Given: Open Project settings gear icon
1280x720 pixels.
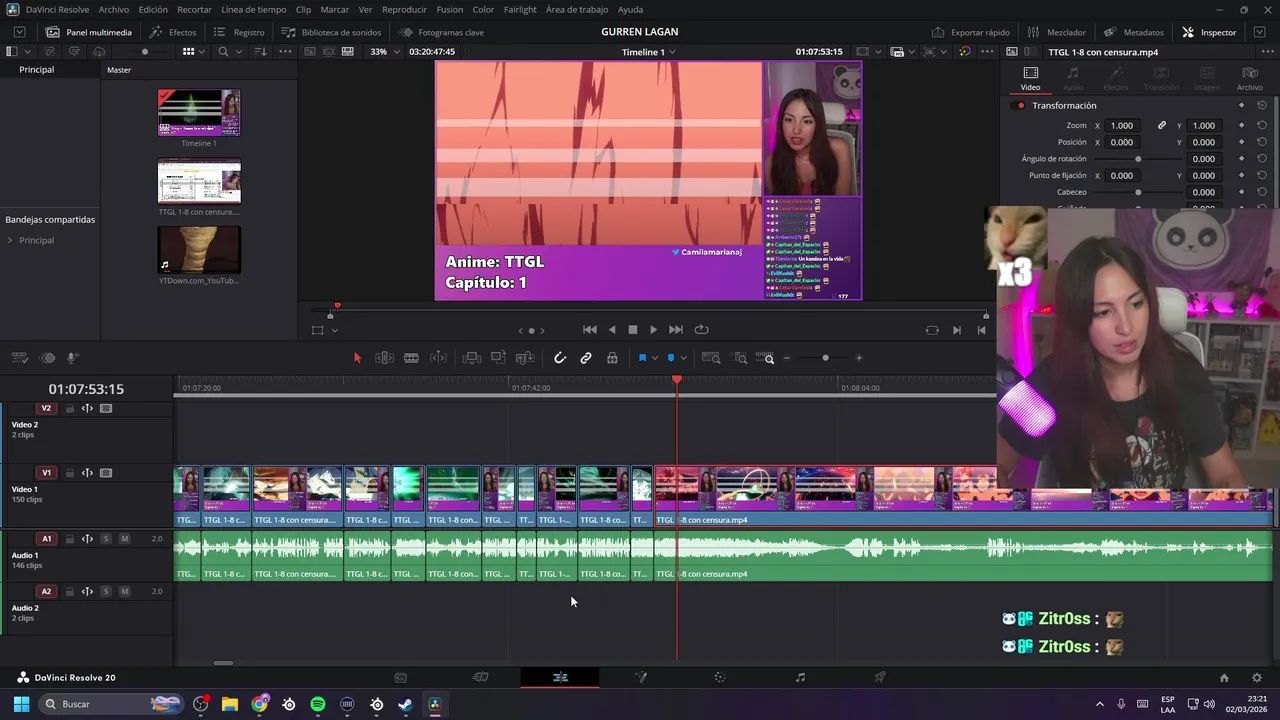Looking at the screenshot, I should coord(1257,678).
